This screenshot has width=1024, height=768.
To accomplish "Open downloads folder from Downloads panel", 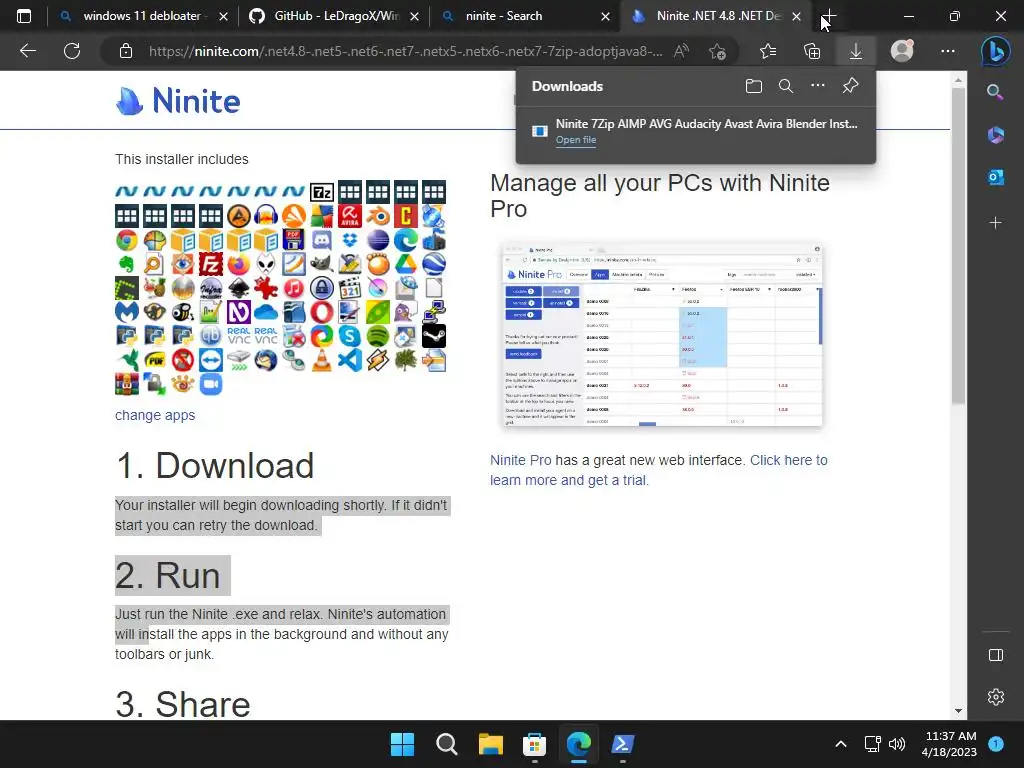I will [x=754, y=86].
